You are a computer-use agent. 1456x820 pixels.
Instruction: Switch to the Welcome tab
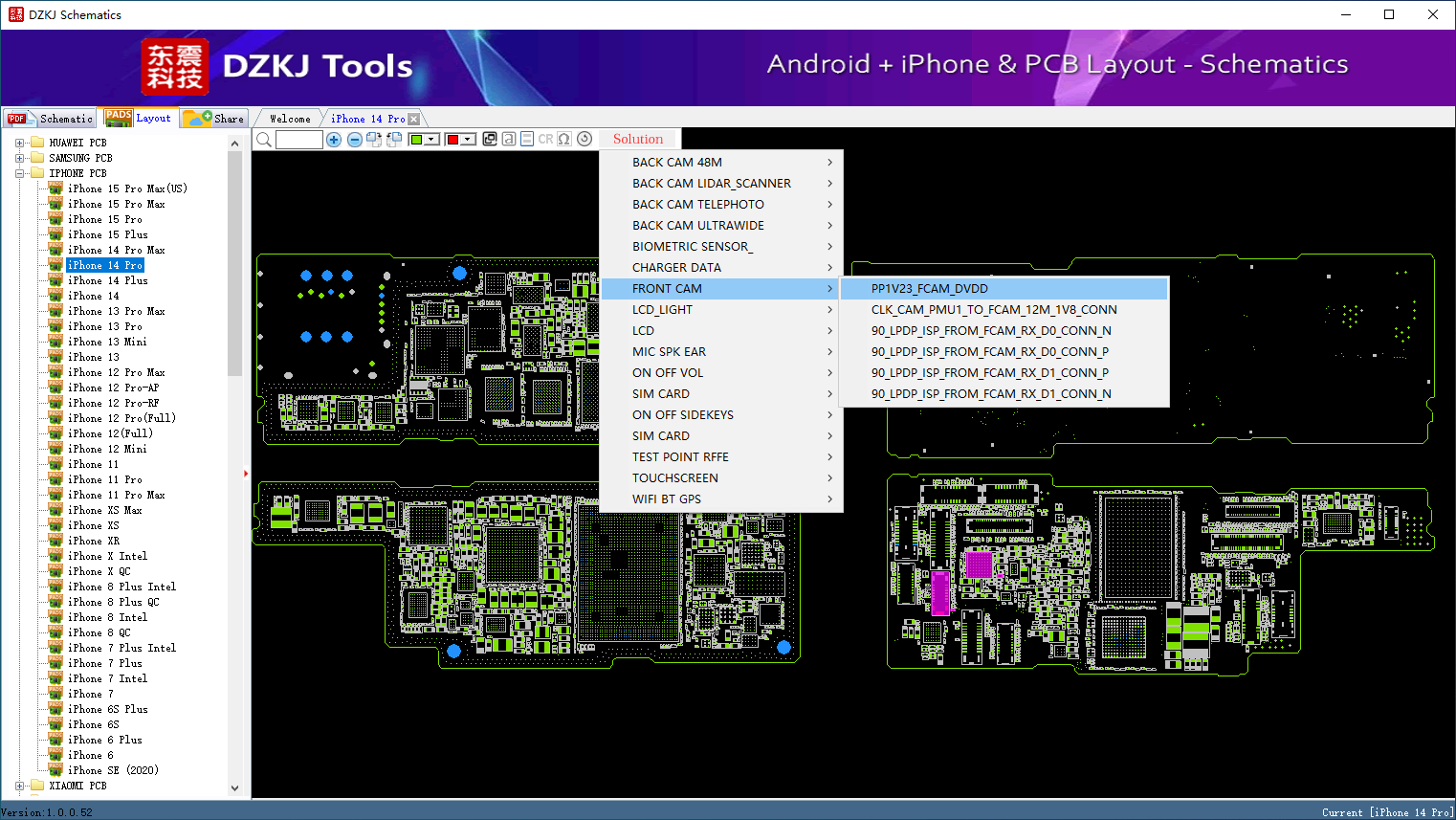pos(290,119)
